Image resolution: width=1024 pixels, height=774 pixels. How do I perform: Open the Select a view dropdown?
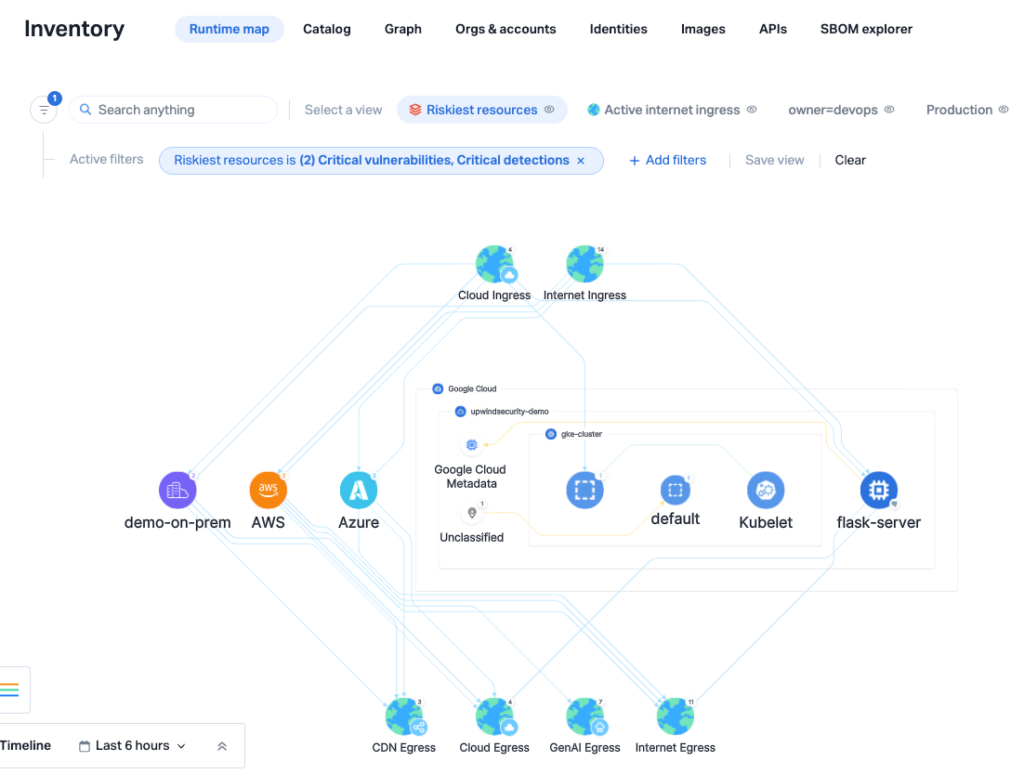(343, 110)
